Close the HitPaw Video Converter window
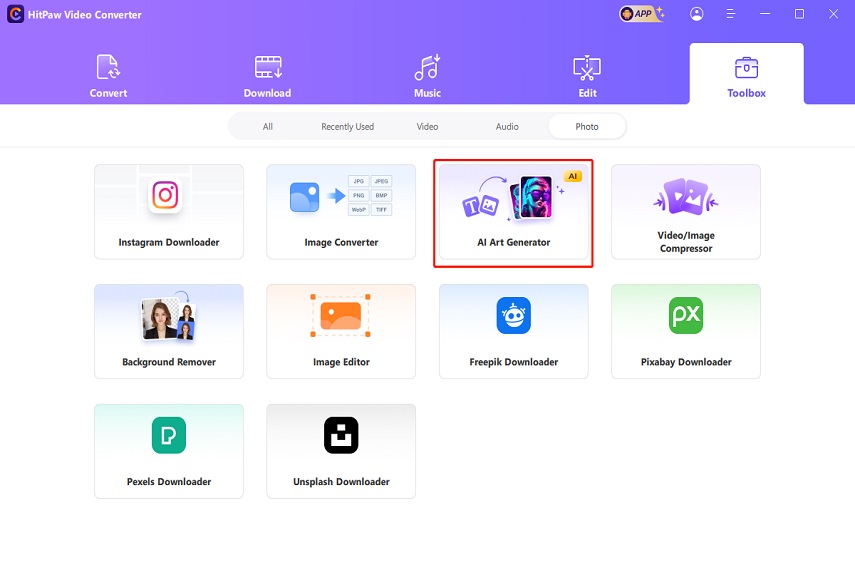The width and height of the screenshot is (855, 568). (833, 14)
